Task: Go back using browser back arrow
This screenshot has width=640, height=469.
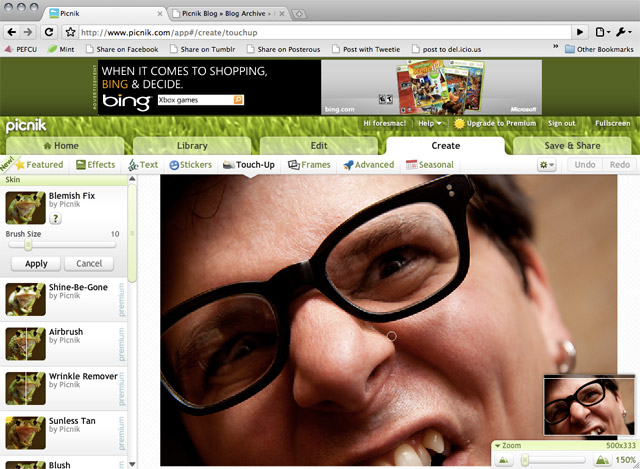Action: point(12,32)
